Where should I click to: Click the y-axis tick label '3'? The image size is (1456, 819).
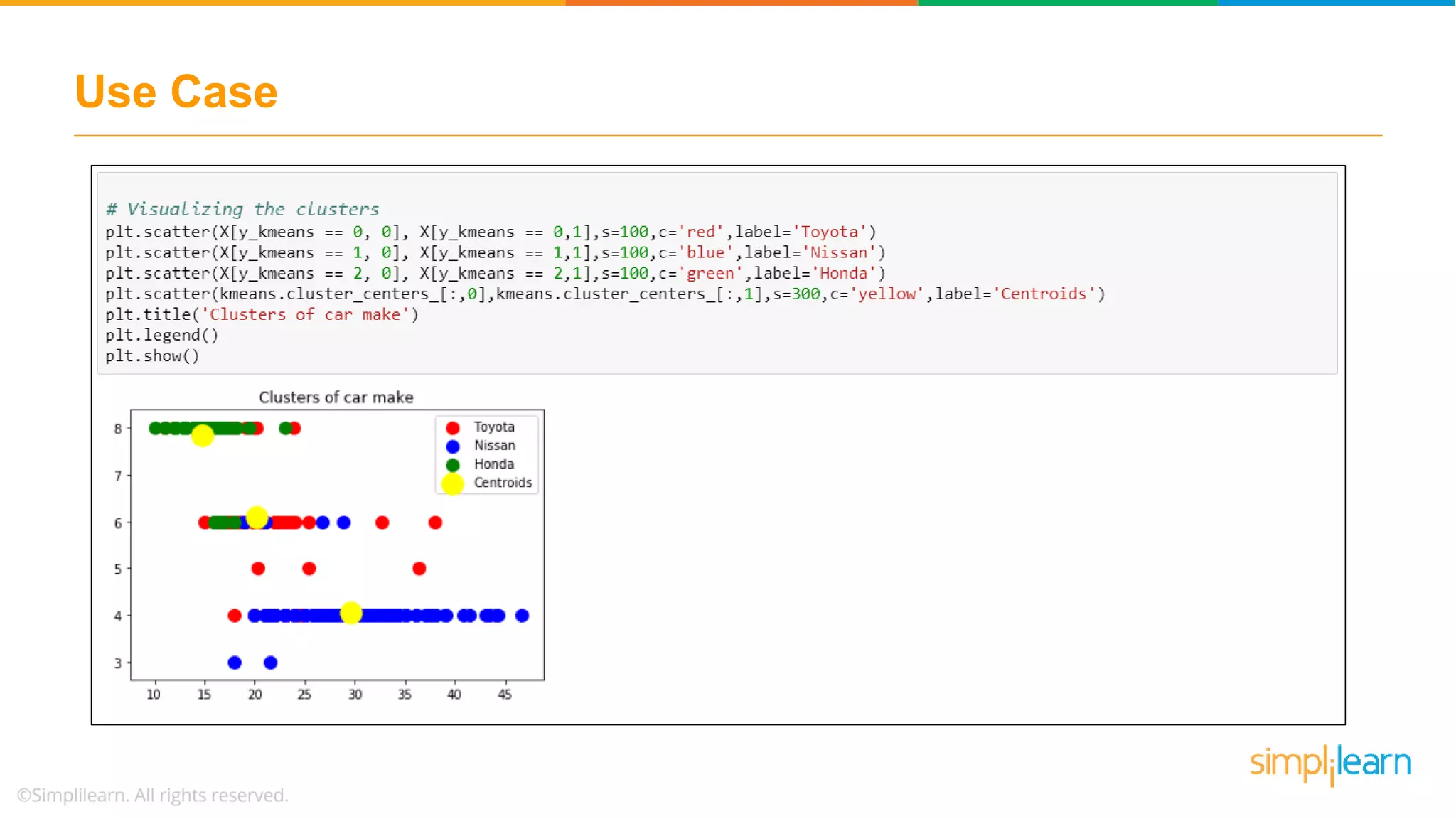click(x=118, y=663)
